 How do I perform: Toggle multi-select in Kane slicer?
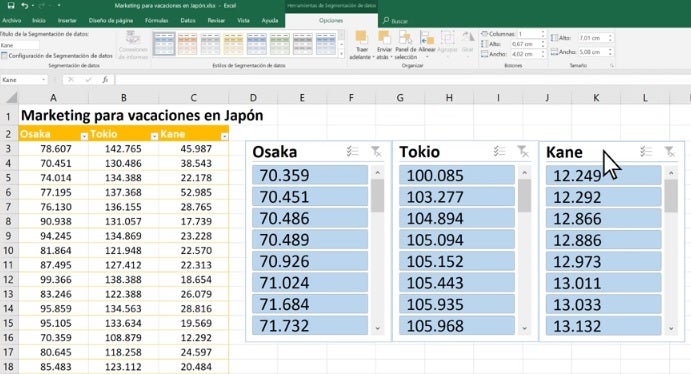point(646,152)
